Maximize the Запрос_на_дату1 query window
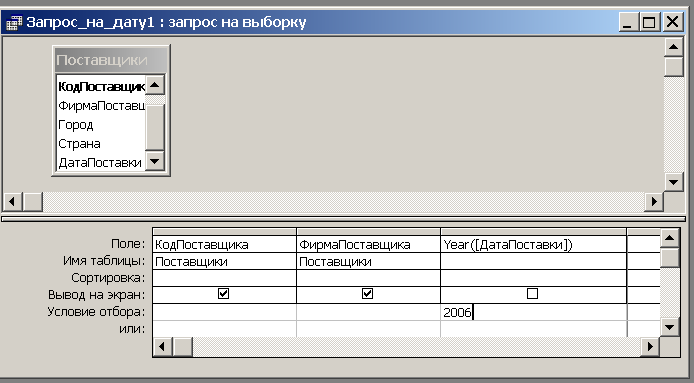 pos(649,22)
